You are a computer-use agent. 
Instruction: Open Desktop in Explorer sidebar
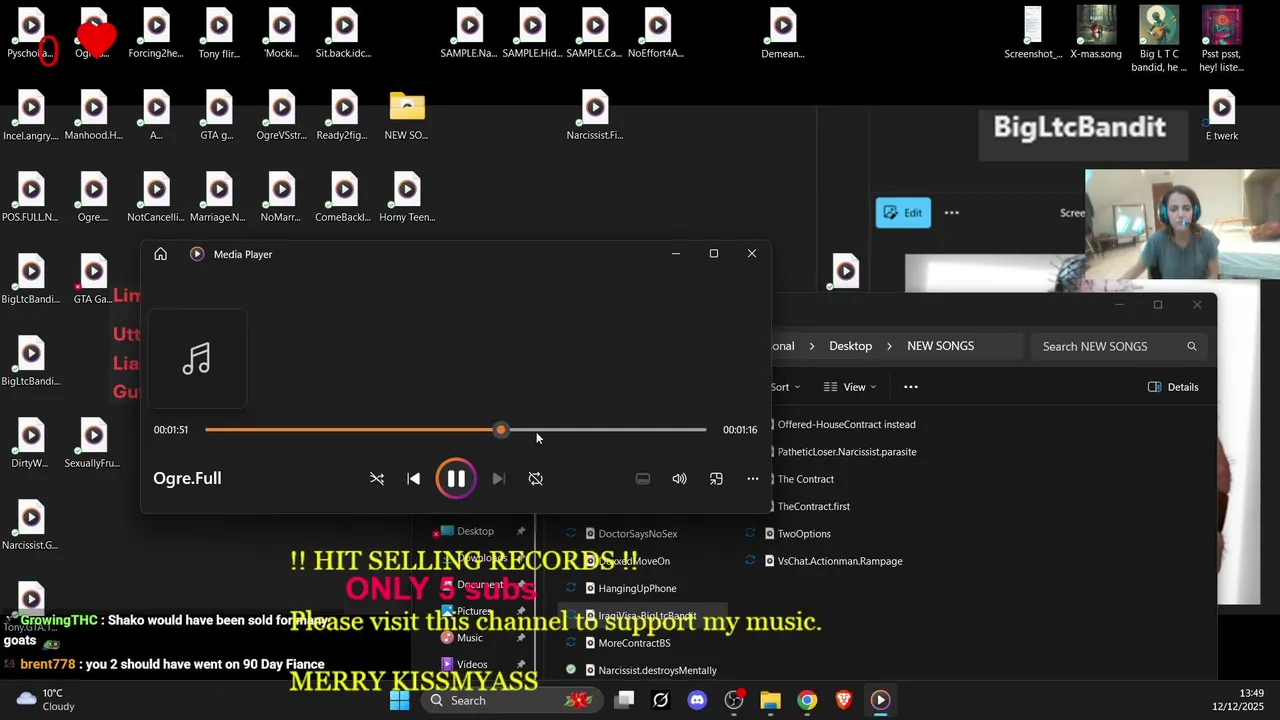click(475, 531)
